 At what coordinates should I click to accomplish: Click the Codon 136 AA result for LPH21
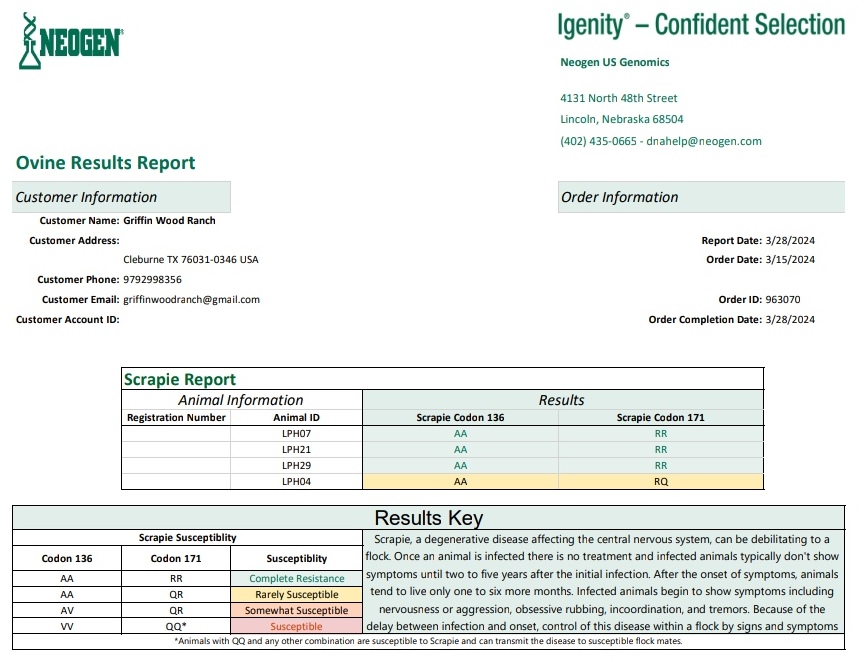pos(461,450)
